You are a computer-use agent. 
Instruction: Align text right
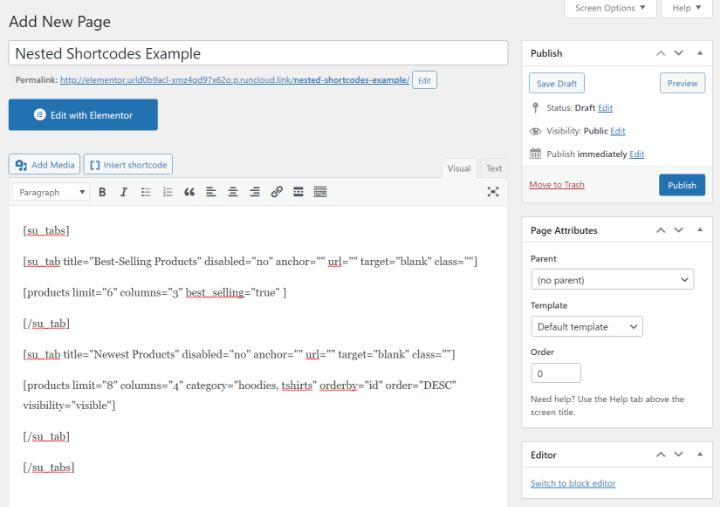255,192
